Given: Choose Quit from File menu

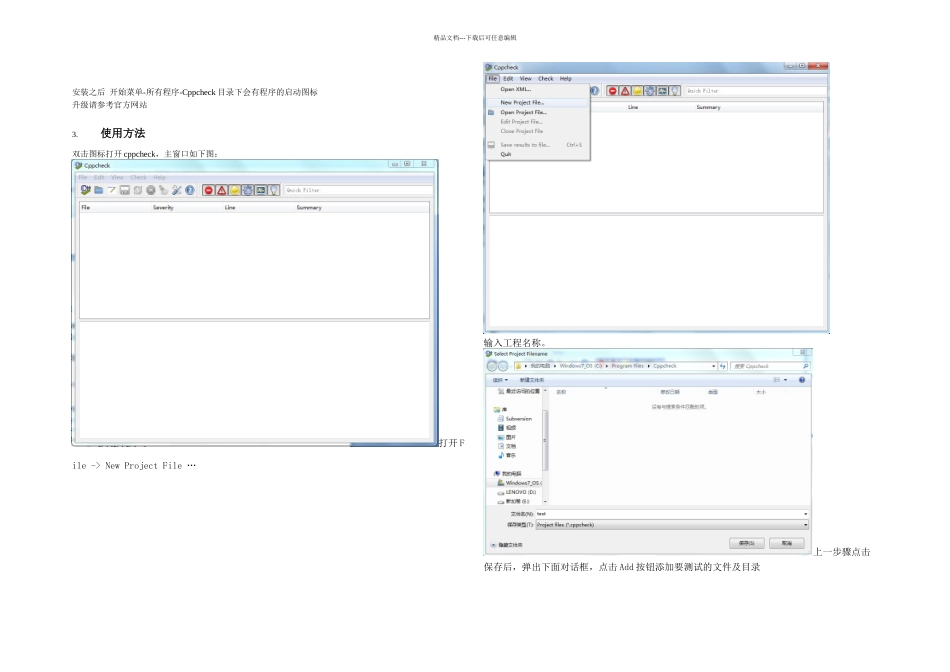Looking at the screenshot, I should [x=537, y=154].
